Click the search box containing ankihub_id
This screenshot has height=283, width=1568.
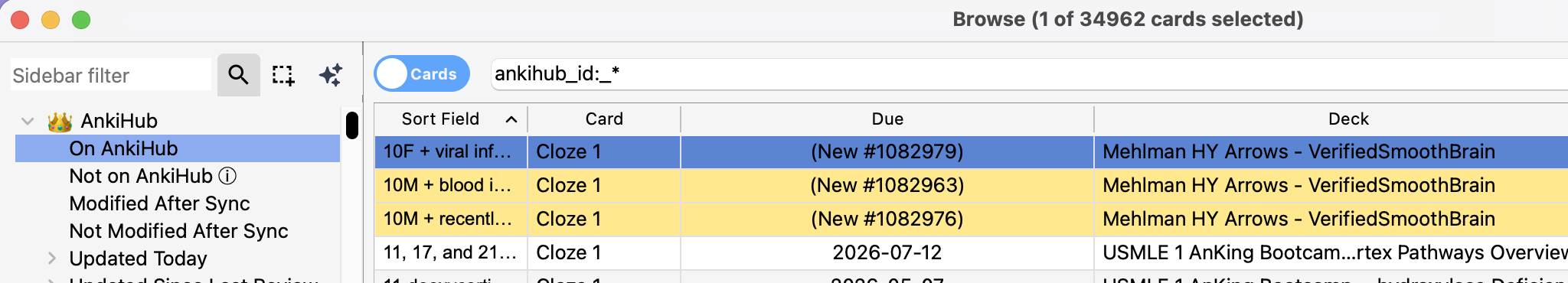(x=1029, y=74)
